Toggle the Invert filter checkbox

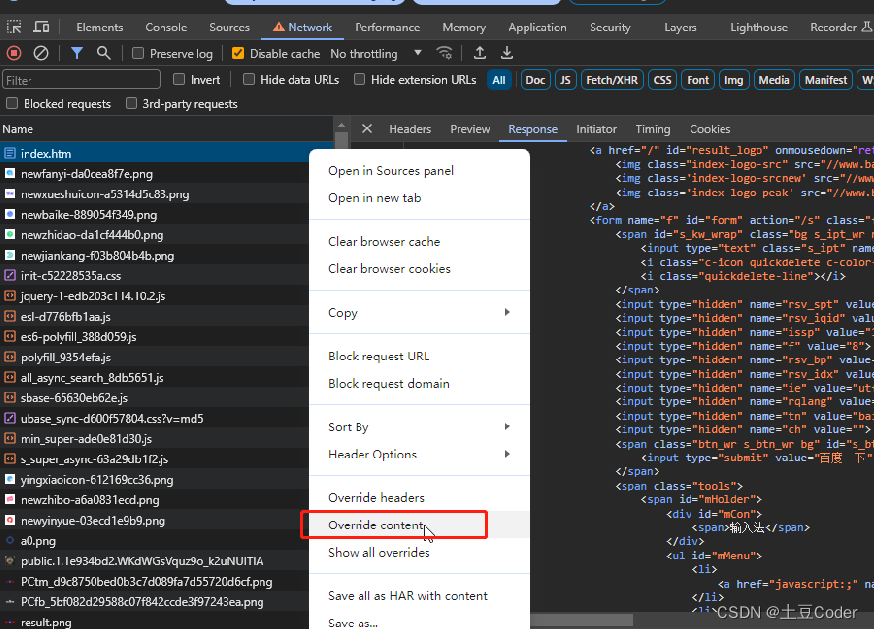click(x=179, y=79)
